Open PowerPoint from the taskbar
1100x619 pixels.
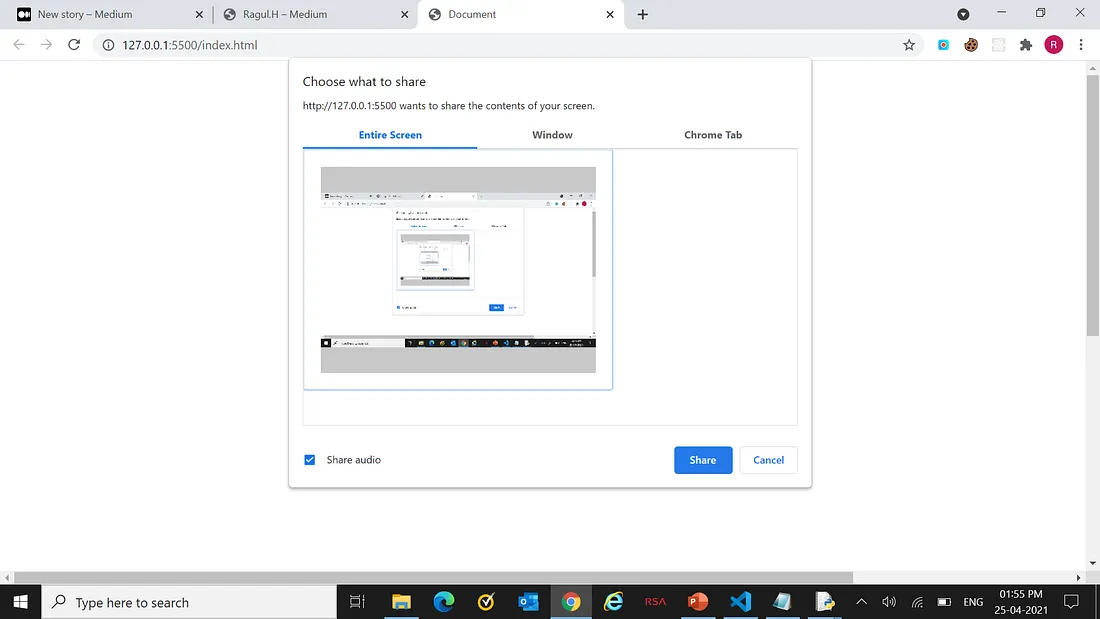pos(698,602)
